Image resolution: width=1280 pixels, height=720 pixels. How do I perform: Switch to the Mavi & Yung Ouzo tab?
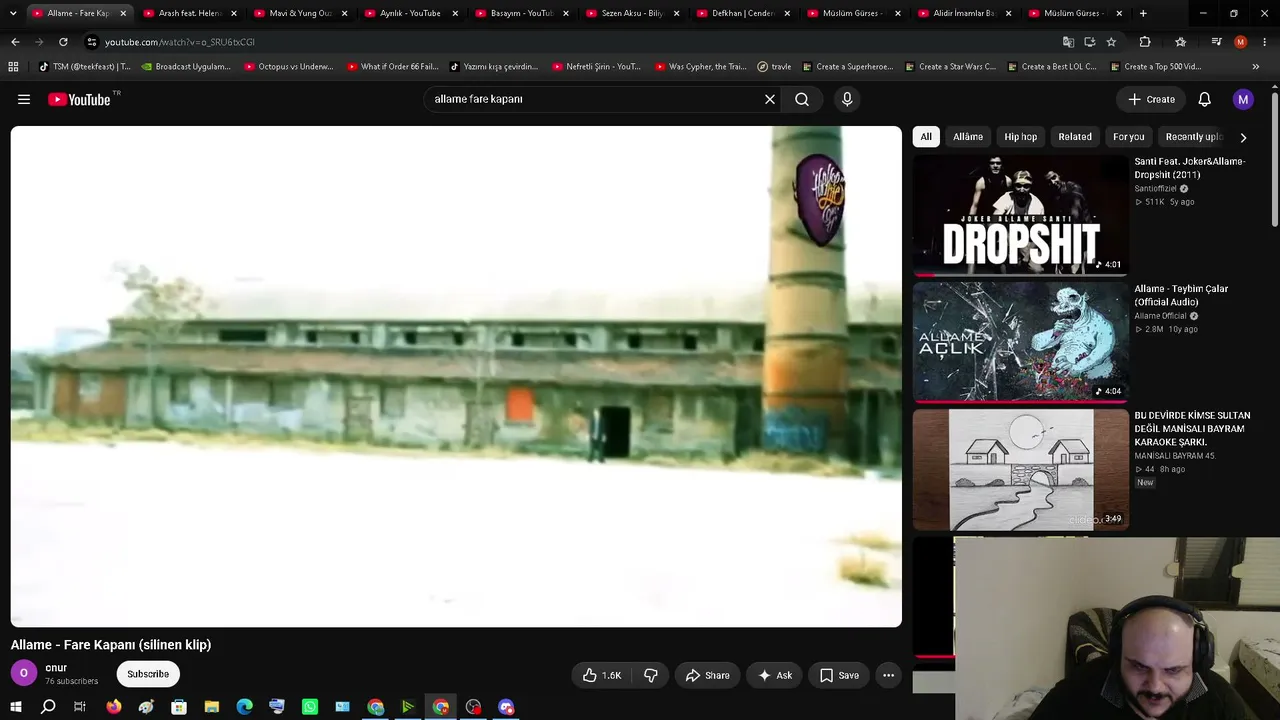(x=300, y=13)
